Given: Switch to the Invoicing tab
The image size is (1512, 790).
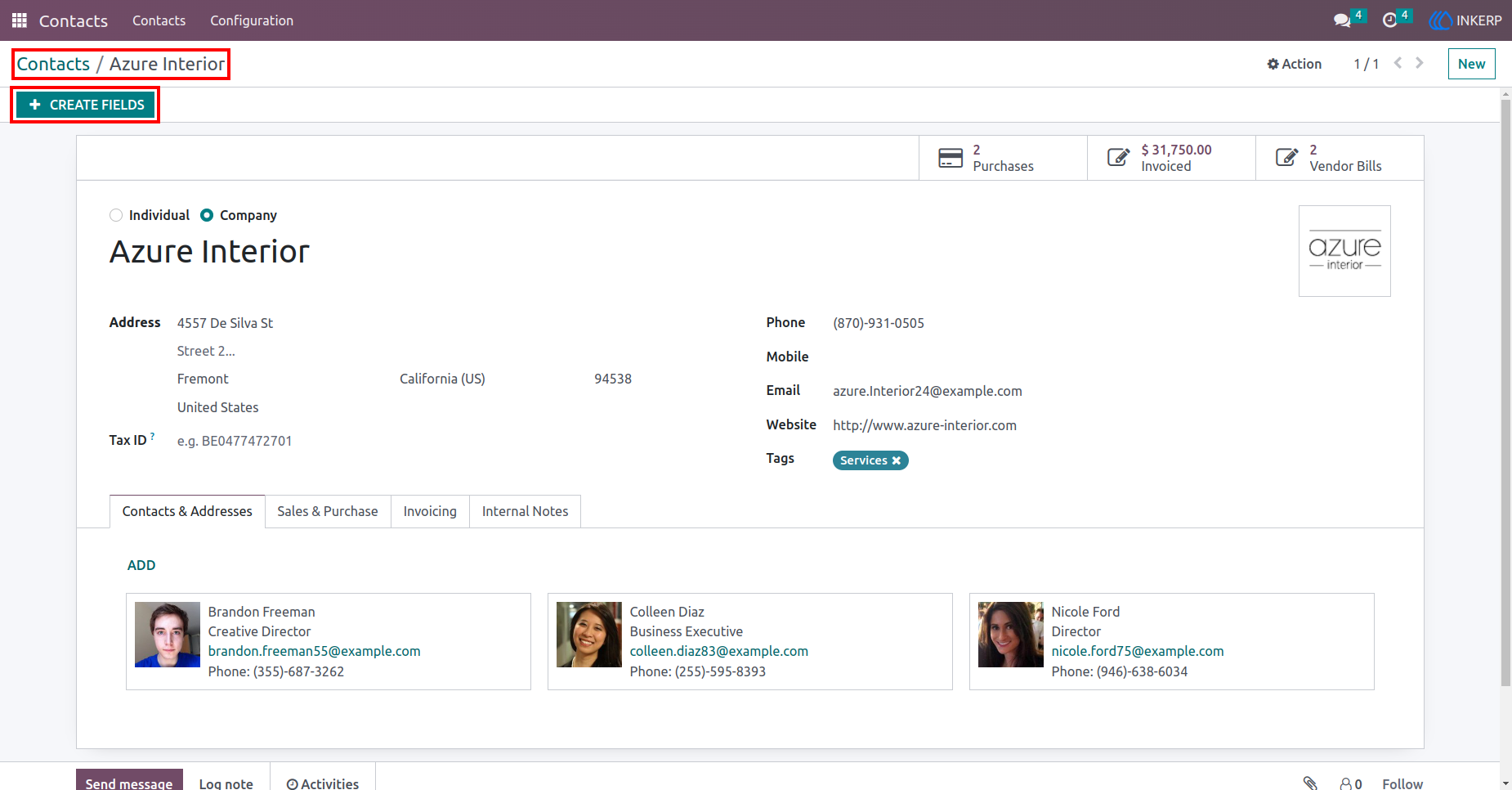Looking at the screenshot, I should pos(430,511).
